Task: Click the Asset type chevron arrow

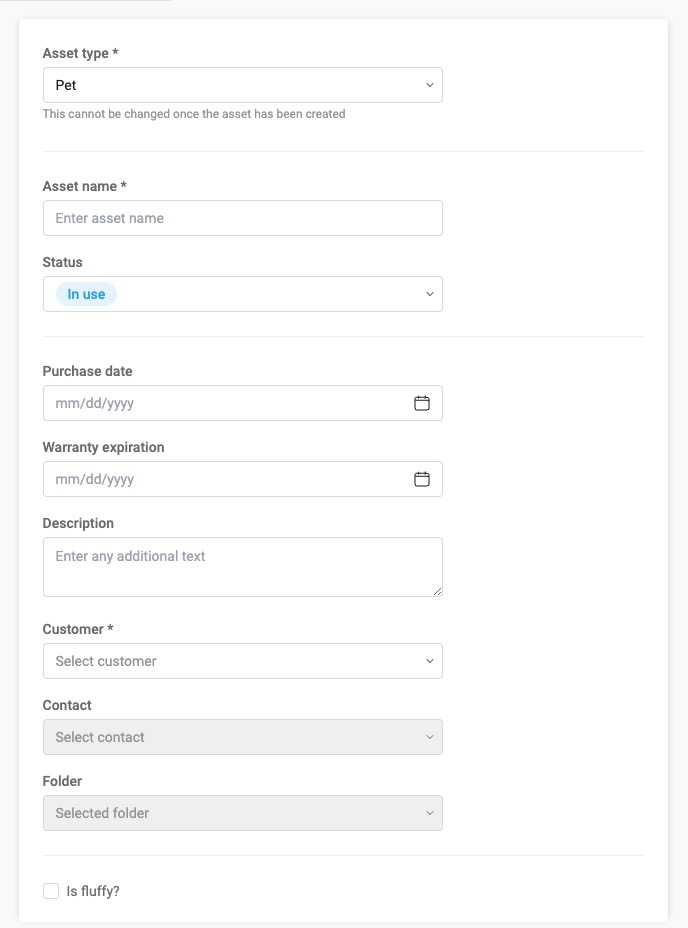Action: pyautogui.click(x=430, y=85)
